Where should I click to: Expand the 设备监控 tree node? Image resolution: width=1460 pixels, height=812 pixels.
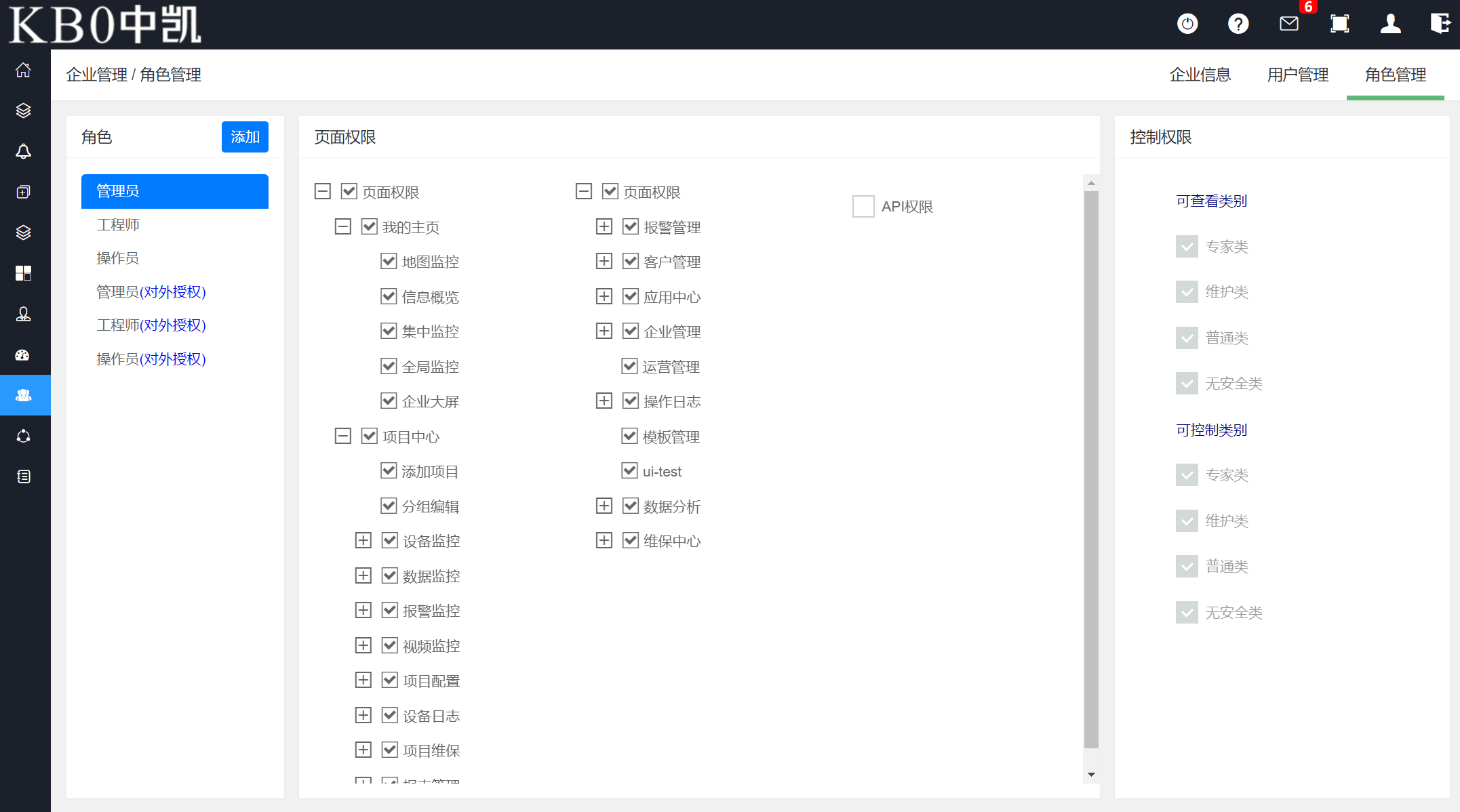tap(363, 540)
